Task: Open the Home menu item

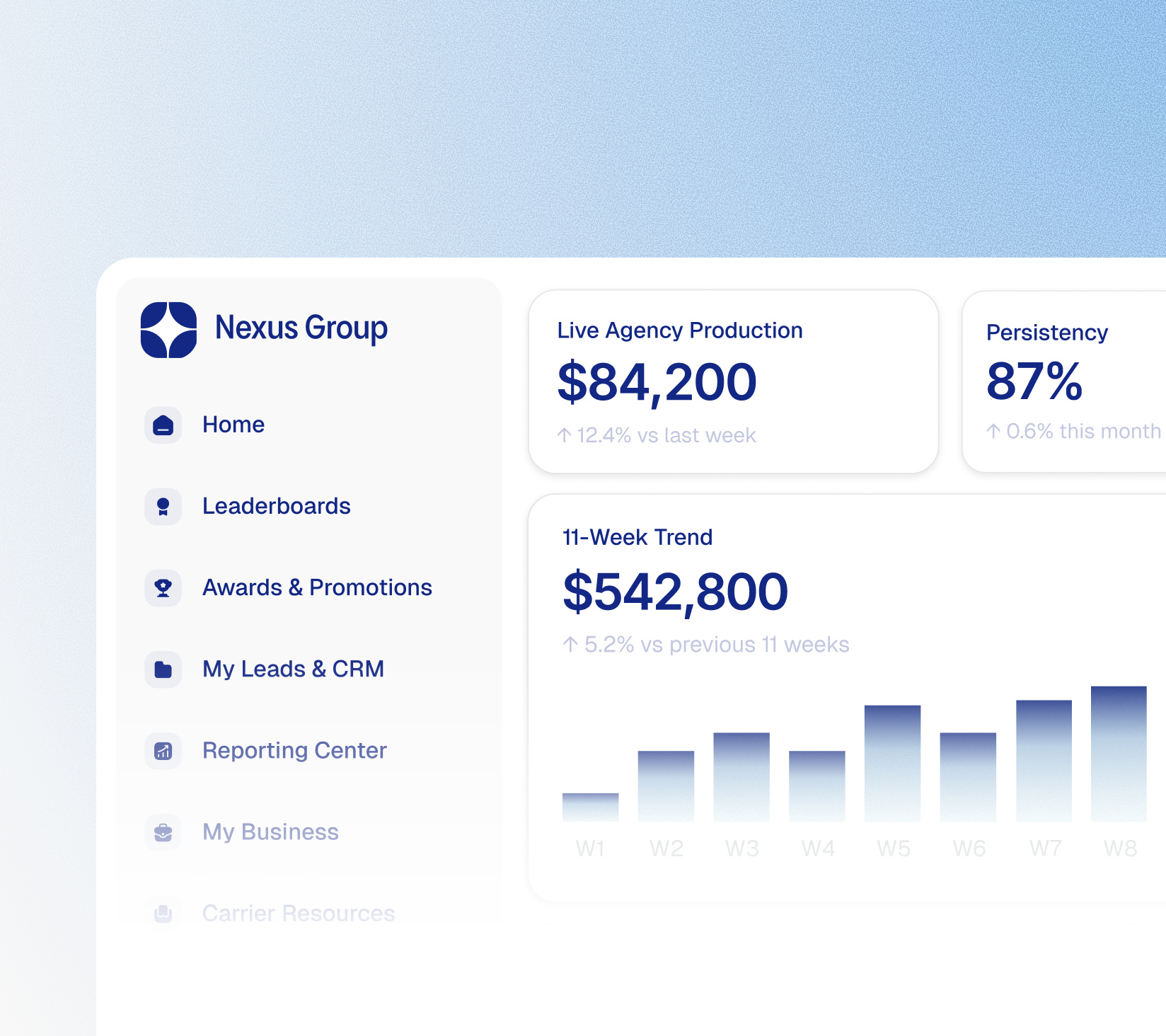Action: point(233,425)
